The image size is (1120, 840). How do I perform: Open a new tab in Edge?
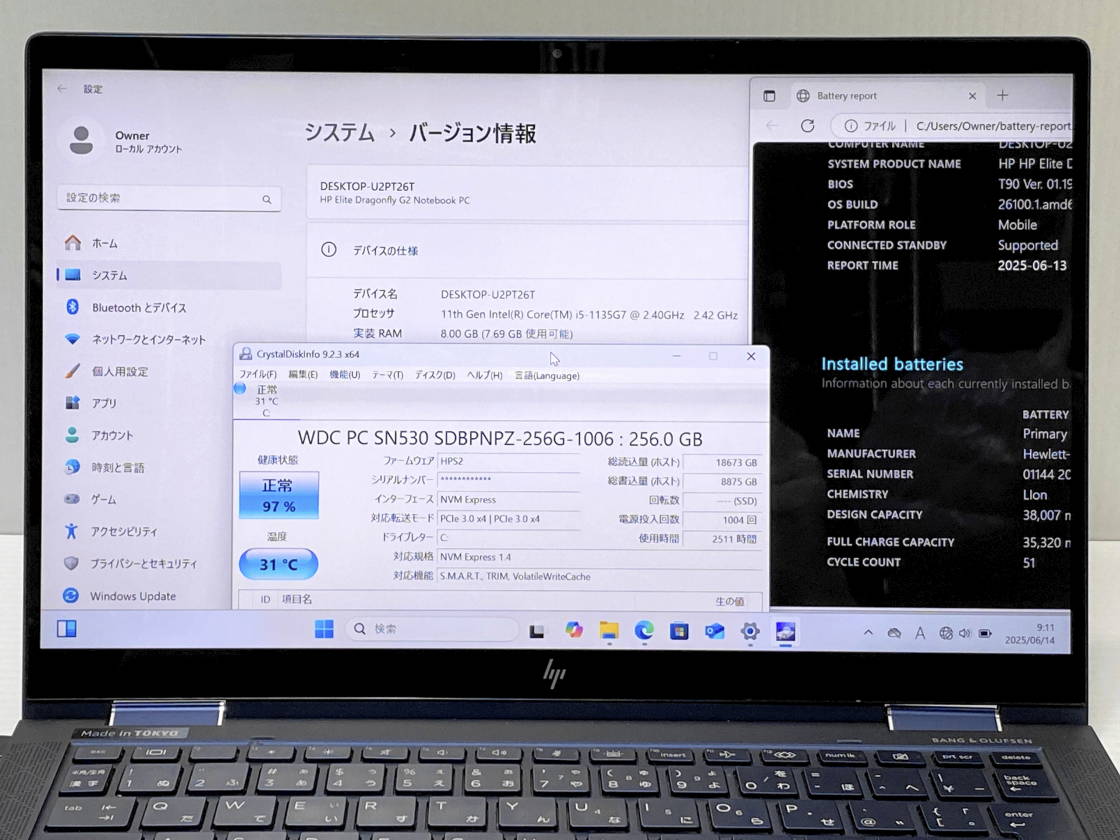tap(1003, 95)
